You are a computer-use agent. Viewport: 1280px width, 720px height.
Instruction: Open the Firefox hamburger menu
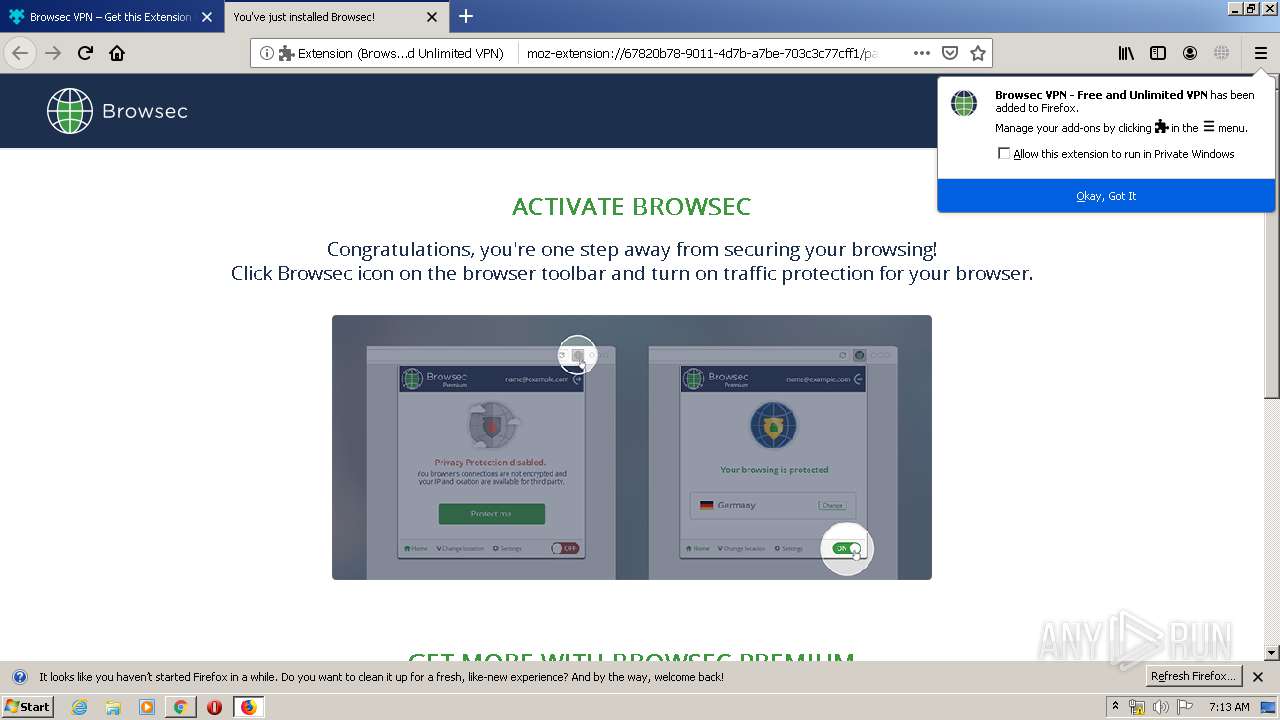coord(1260,53)
